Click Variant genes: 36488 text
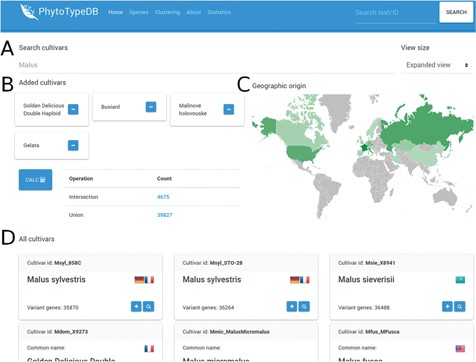 click(364, 307)
